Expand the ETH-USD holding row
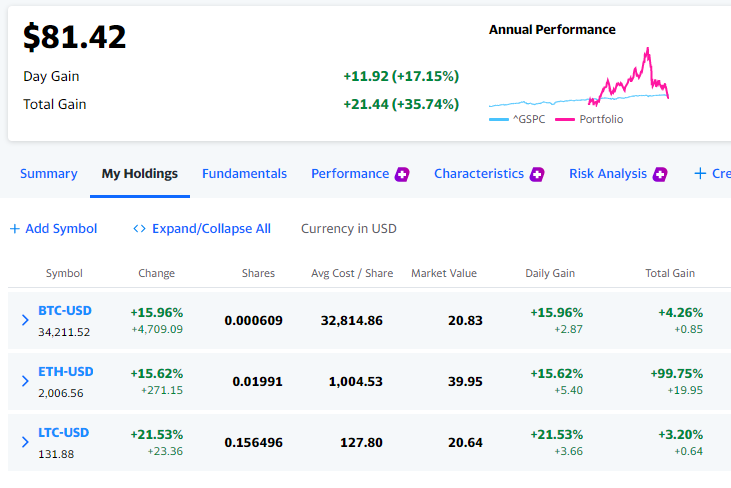 click(x=25, y=381)
